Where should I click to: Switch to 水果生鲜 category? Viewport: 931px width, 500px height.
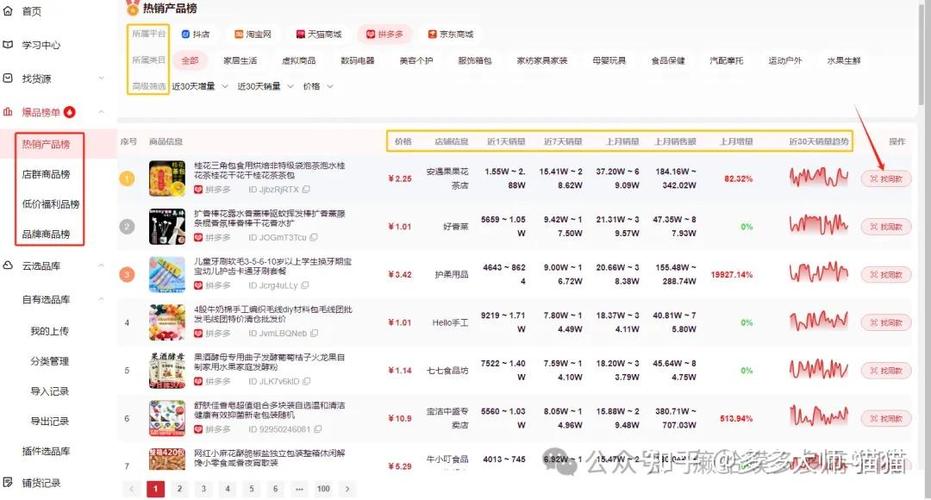[x=844, y=61]
